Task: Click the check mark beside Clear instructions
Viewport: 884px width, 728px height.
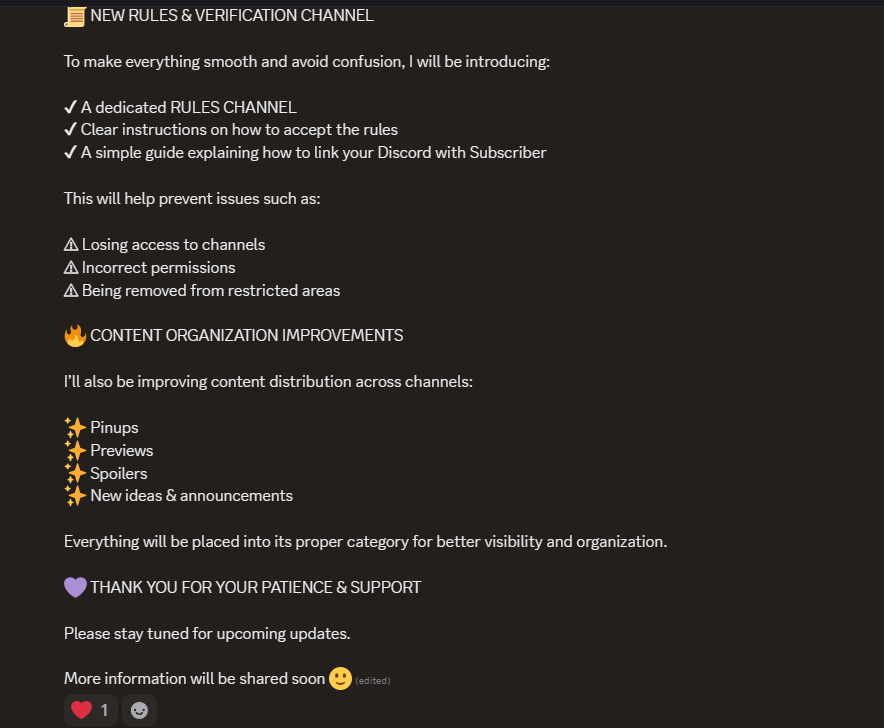Action: (x=70, y=130)
